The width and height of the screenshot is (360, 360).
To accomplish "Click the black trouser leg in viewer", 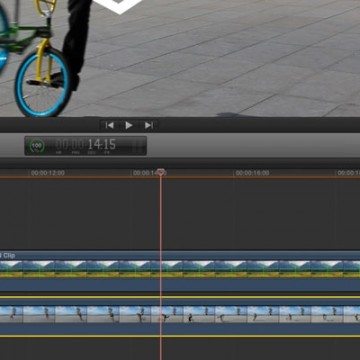I will pos(74,40).
